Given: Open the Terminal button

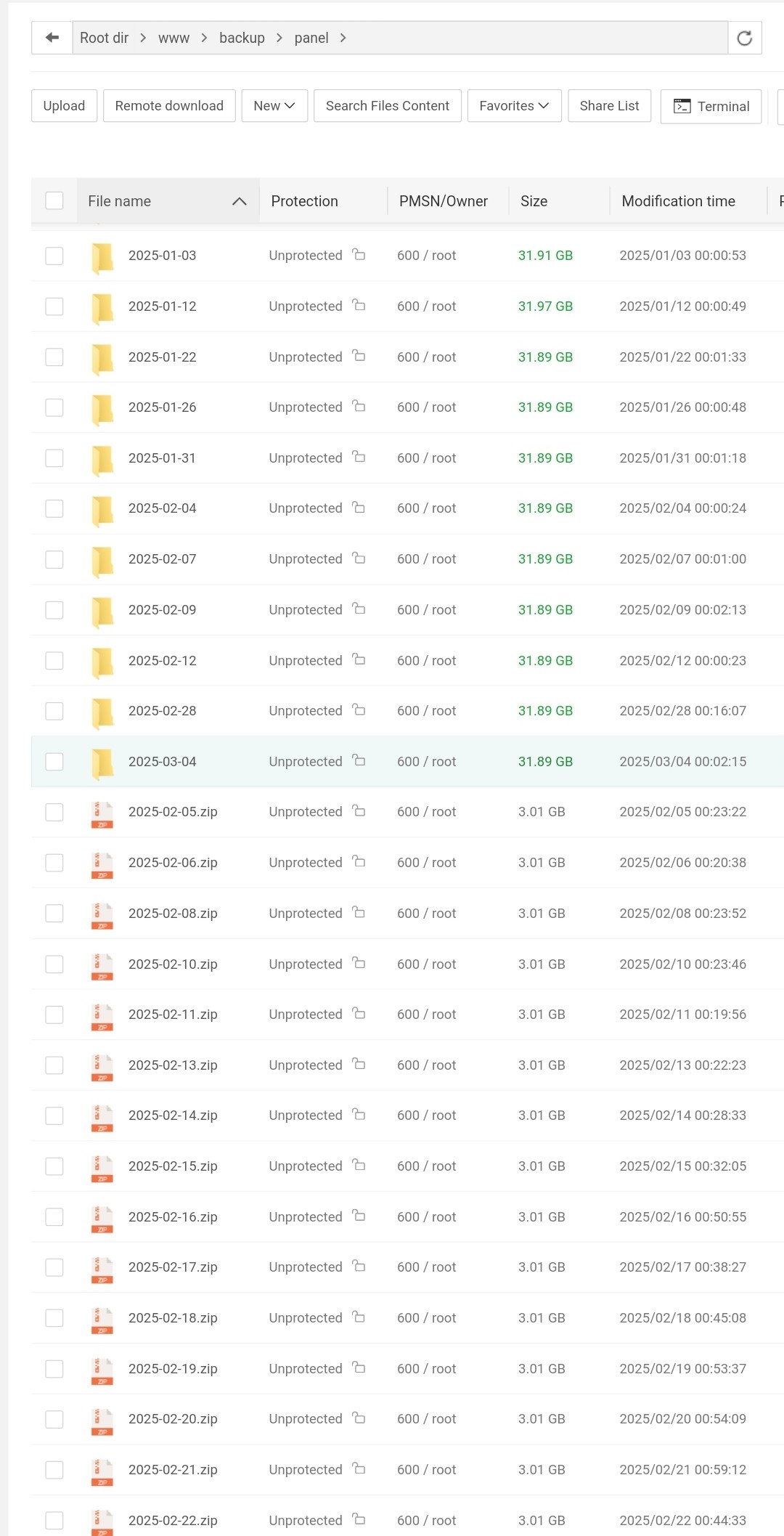Looking at the screenshot, I should coord(711,106).
